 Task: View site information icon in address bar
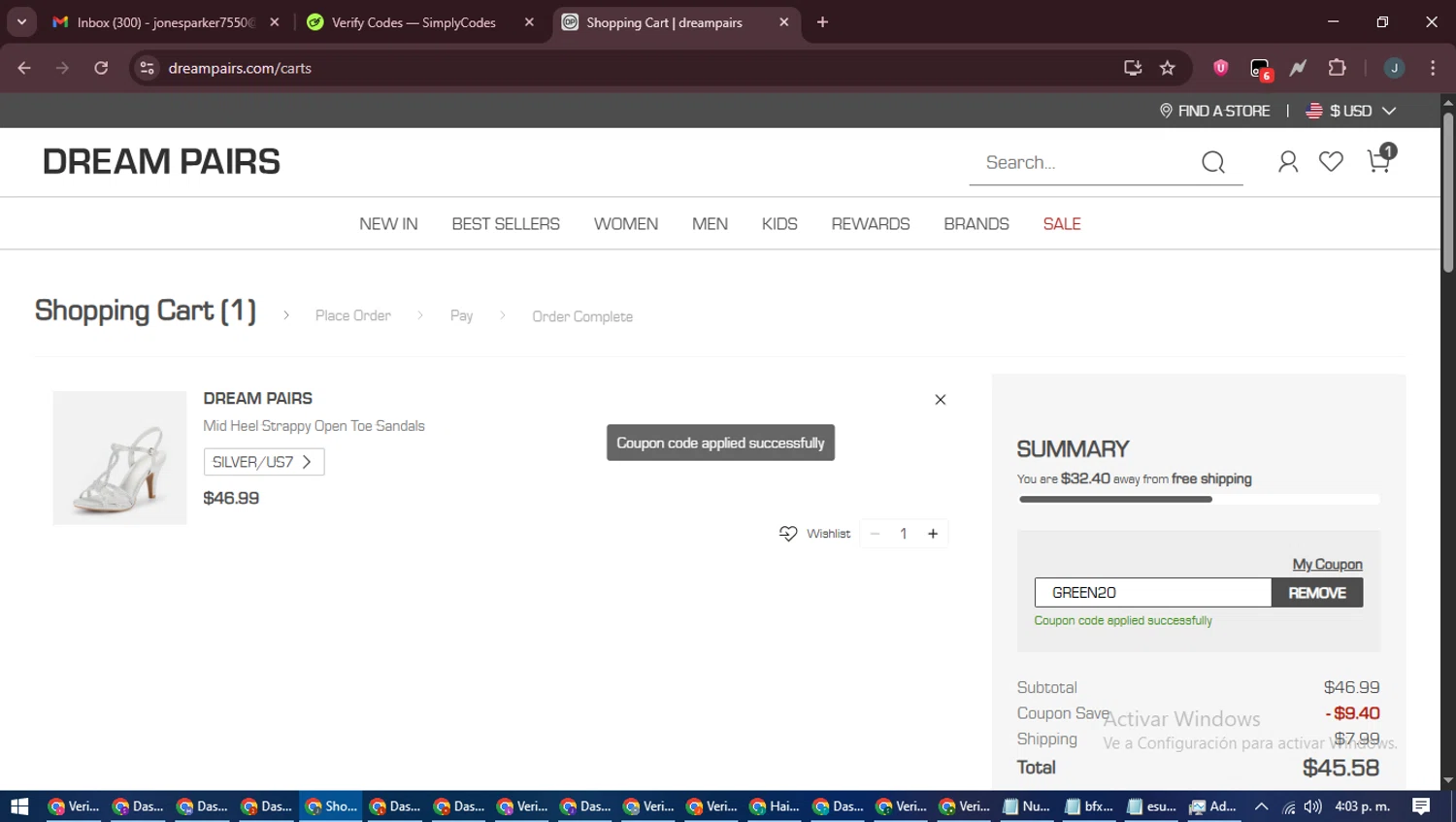tap(147, 68)
